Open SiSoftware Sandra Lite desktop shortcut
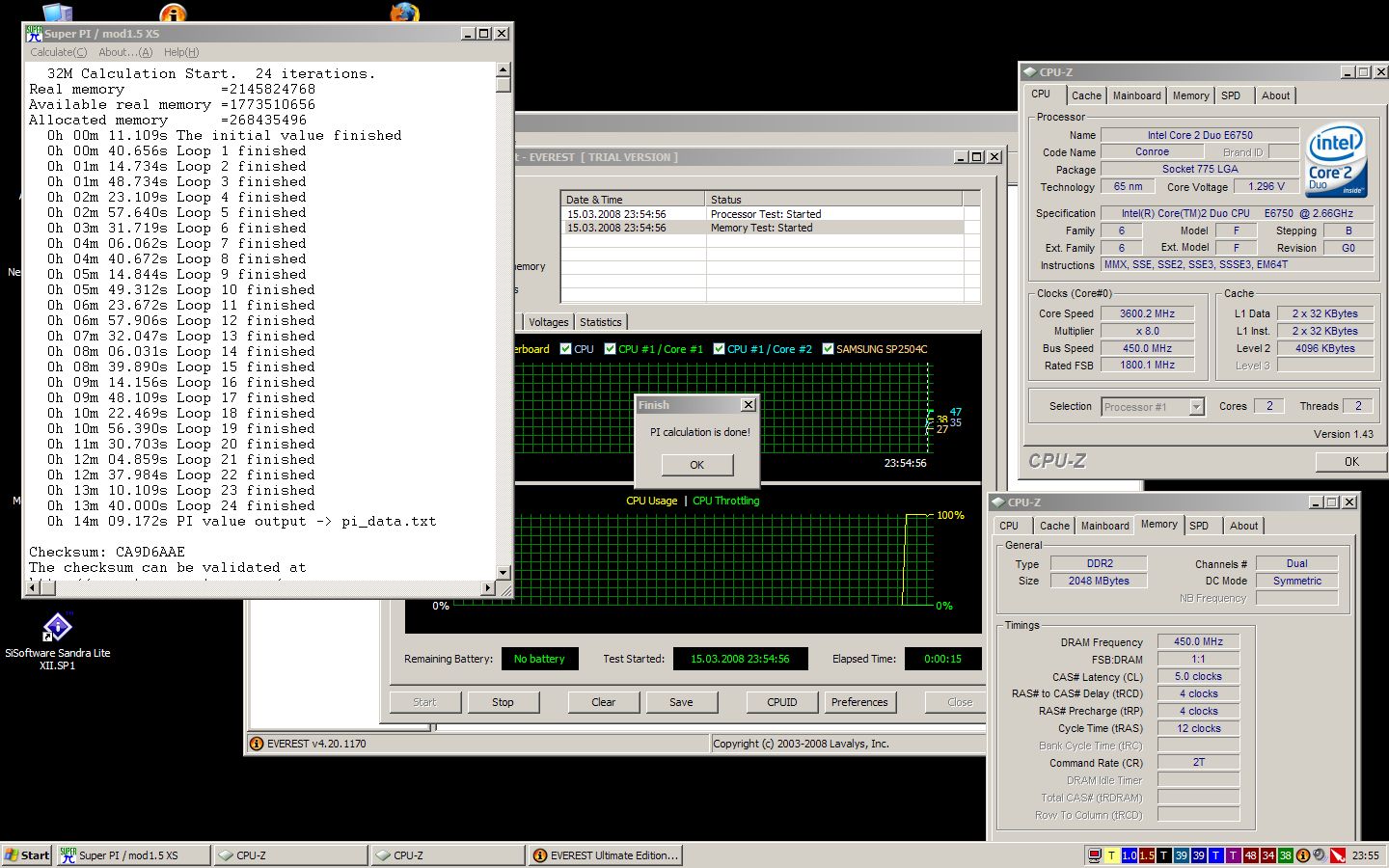This screenshot has width=1389, height=868. pyautogui.click(x=57, y=629)
